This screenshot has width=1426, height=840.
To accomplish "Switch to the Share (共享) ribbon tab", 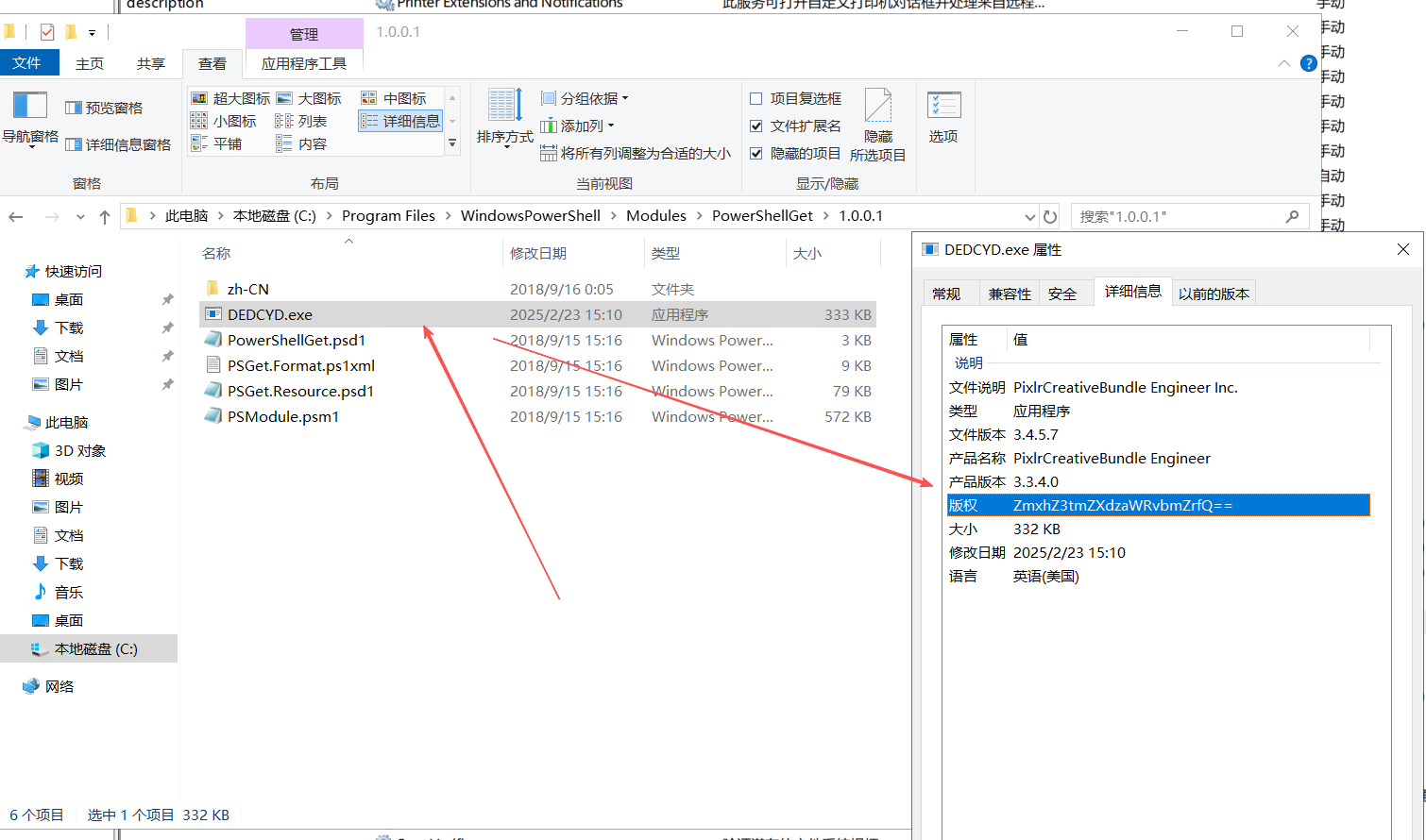I will click(151, 63).
